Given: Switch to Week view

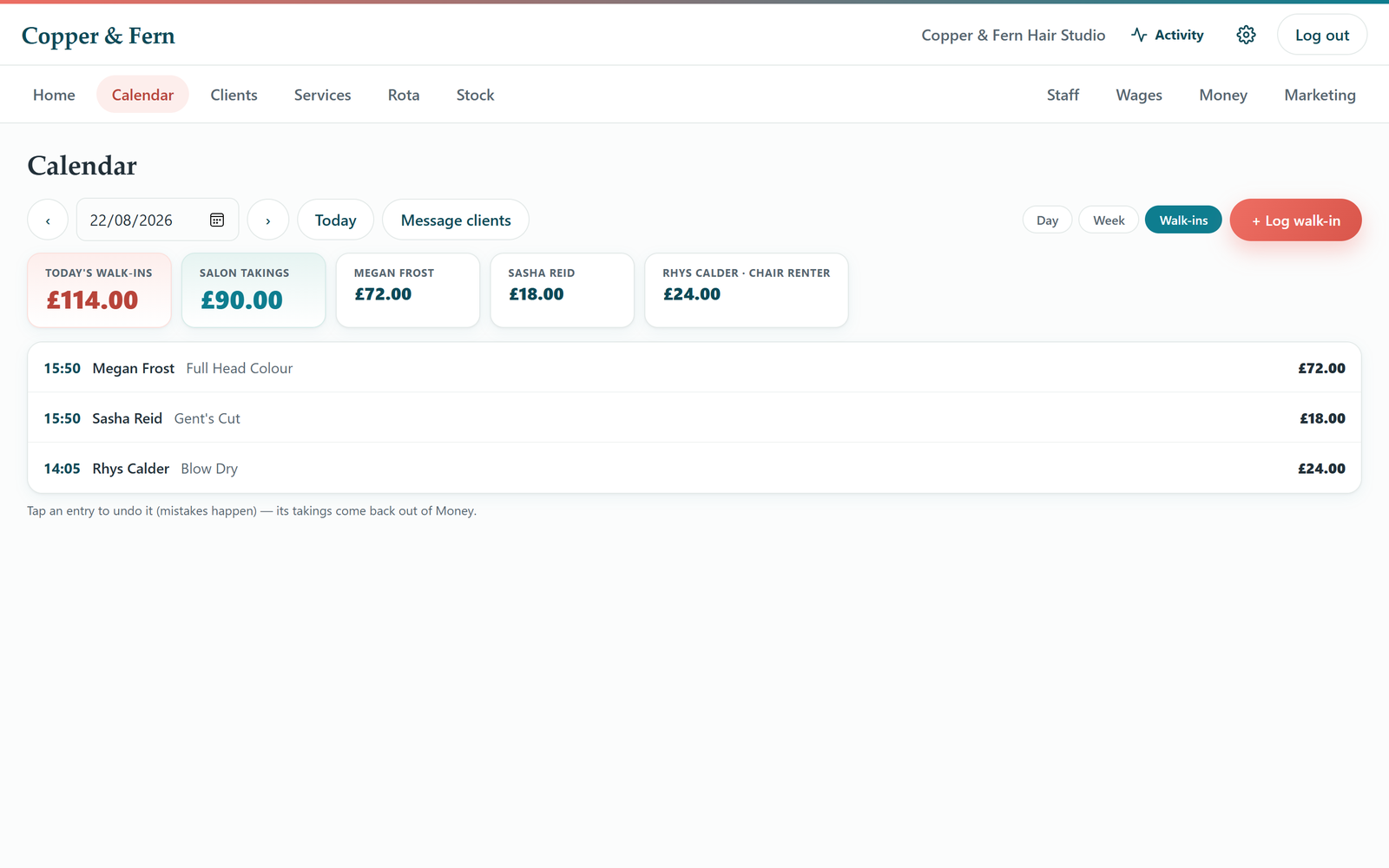Looking at the screenshot, I should pos(1109,220).
